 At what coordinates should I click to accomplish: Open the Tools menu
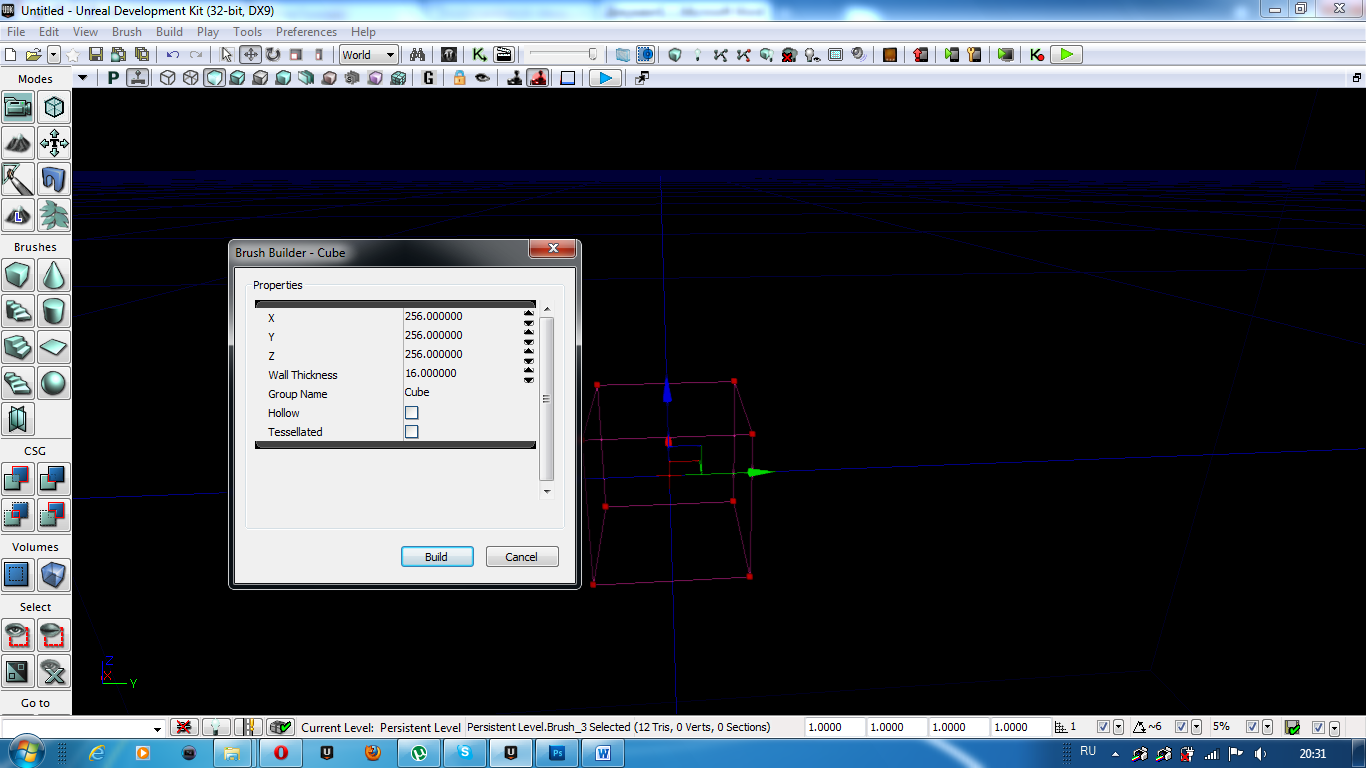point(248,32)
